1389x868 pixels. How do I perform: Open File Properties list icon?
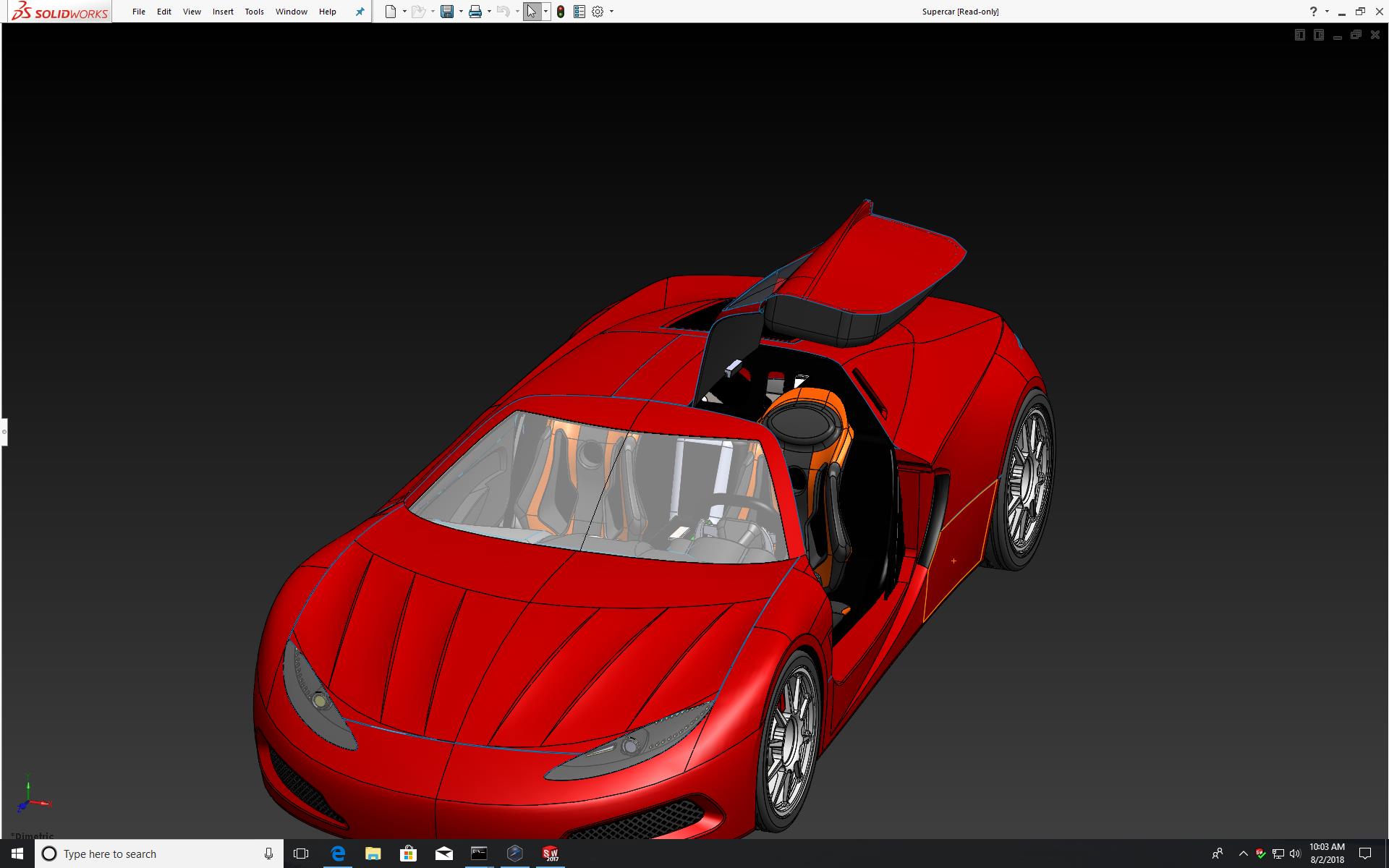pyautogui.click(x=579, y=12)
